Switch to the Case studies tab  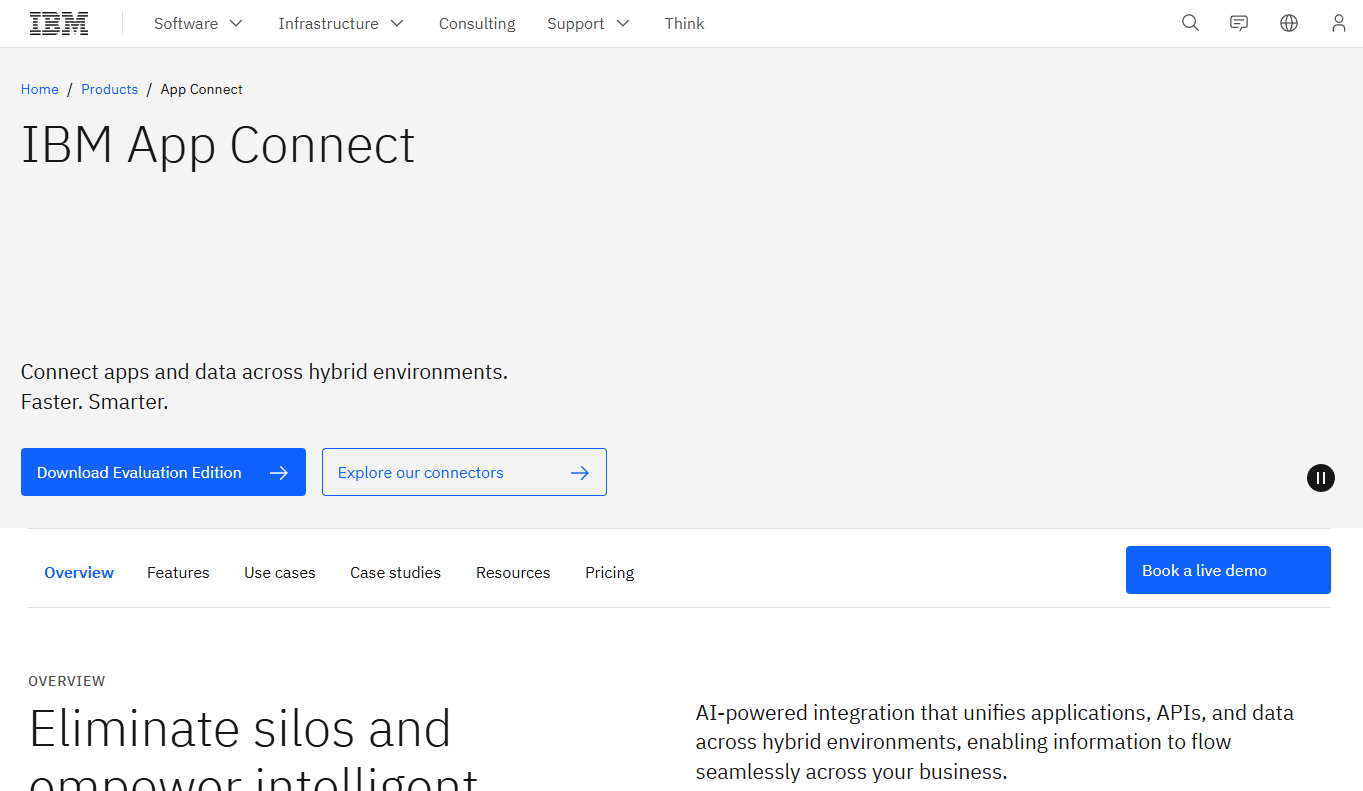tap(396, 573)
